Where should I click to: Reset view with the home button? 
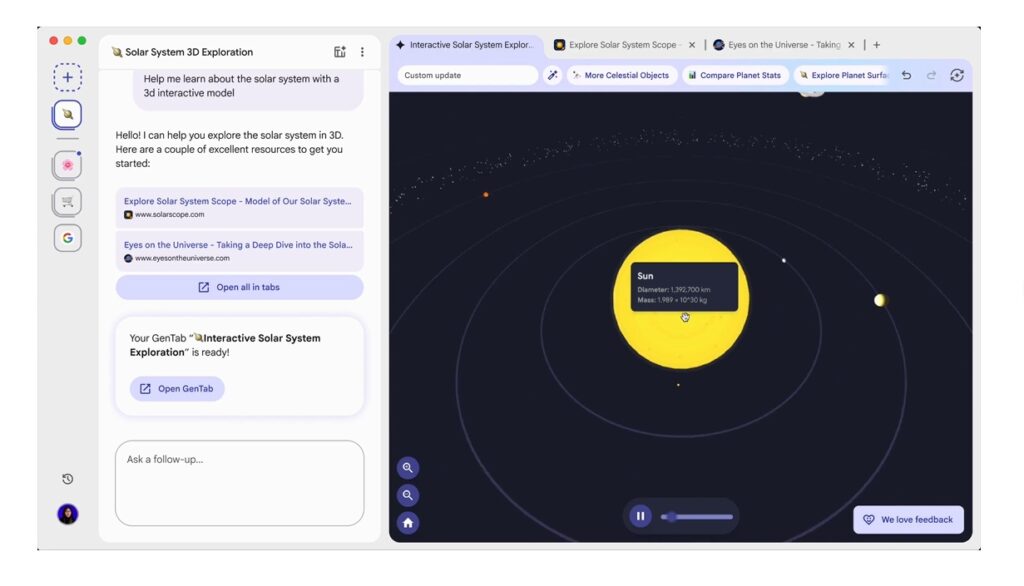408,522
